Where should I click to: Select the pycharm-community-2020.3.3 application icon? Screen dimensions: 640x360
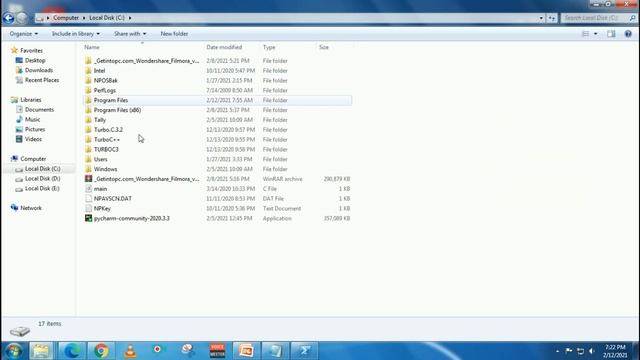pyautogui.click(x=88, y=218)
